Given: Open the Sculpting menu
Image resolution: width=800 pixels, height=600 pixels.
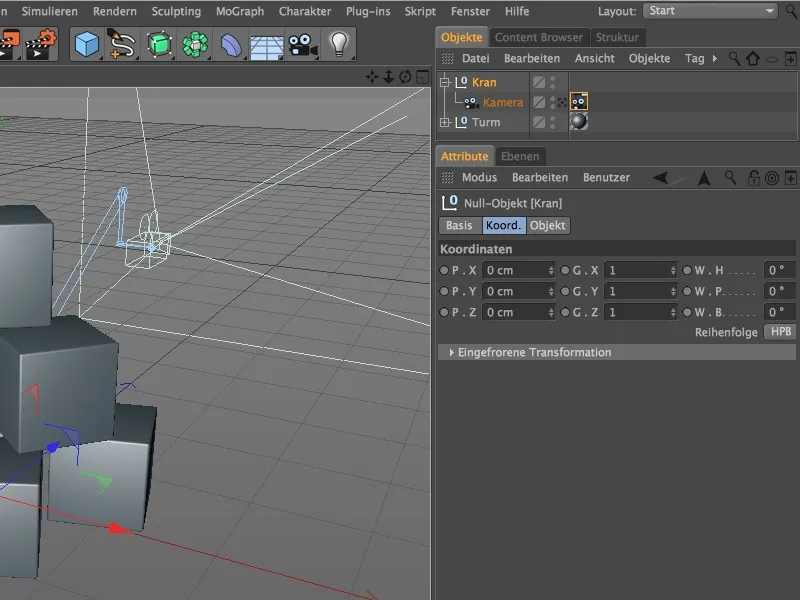Looking at the screenshot, I should [176, 11].
